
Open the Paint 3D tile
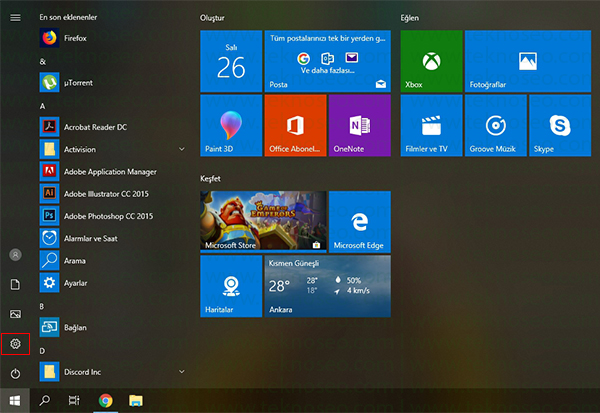(231, 126)
